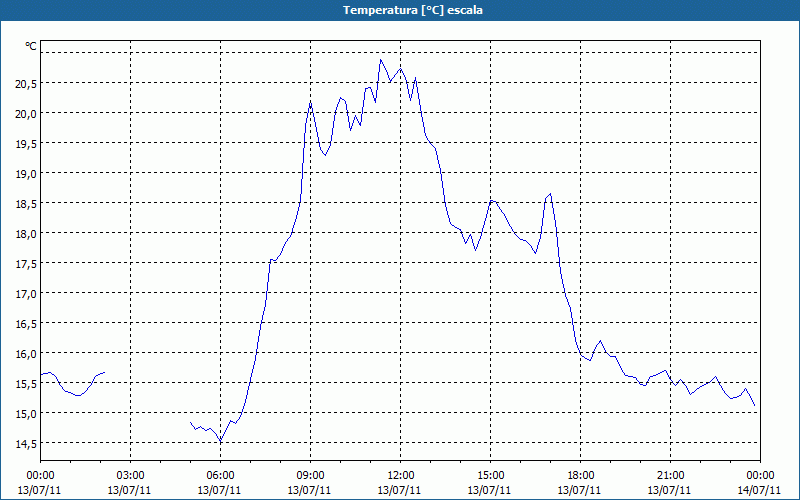Click the 09:00 time axis label

tap(310, 476)
